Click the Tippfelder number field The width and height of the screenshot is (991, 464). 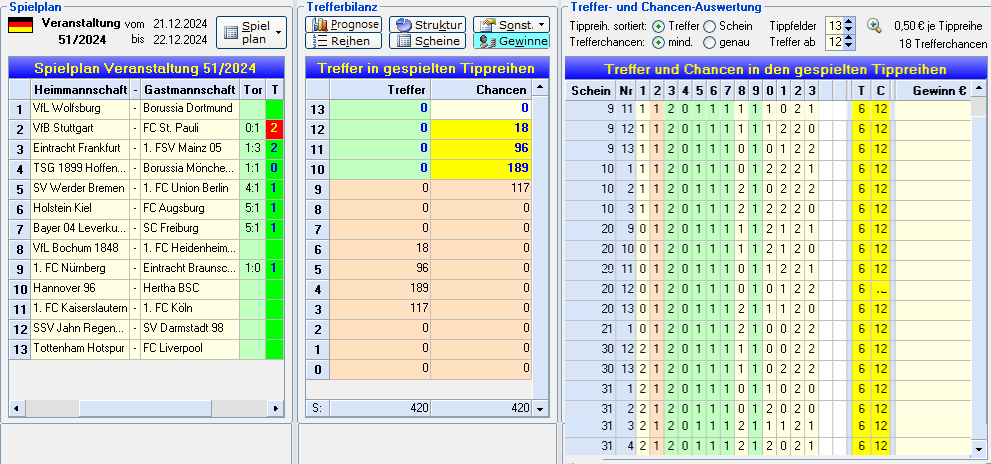[x=835, y=27]
